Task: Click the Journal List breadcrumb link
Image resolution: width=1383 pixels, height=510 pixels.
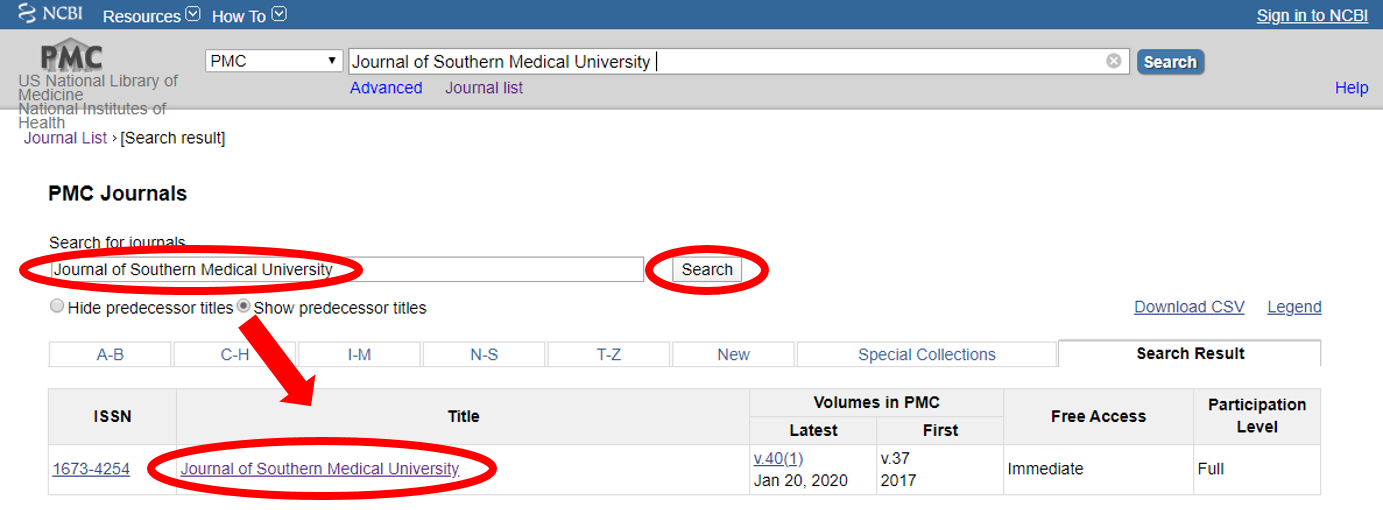Action: (x=65, y=138)
